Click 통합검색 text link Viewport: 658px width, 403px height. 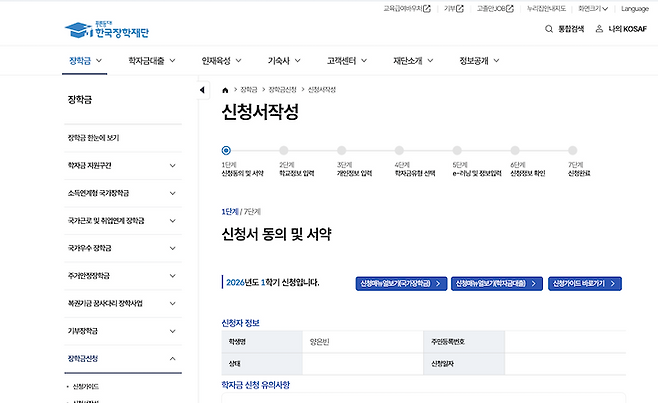(571, 29)
